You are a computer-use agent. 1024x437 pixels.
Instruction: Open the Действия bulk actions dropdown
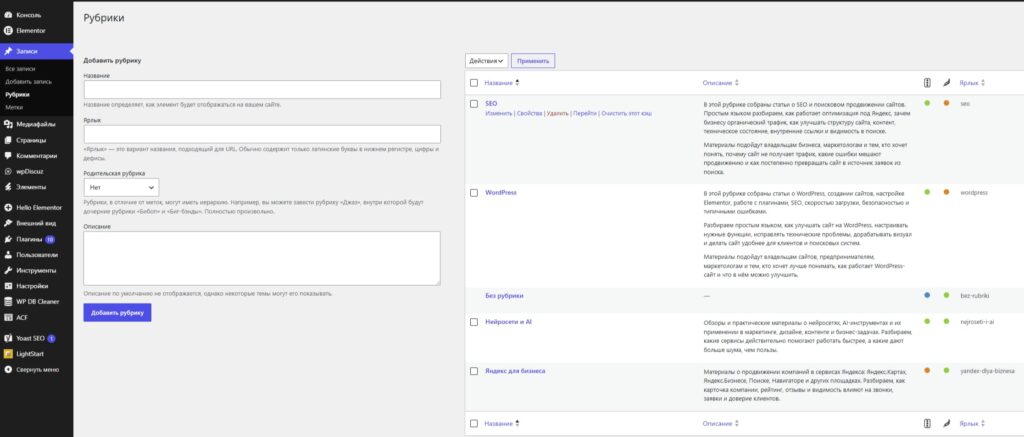[487, 61]
